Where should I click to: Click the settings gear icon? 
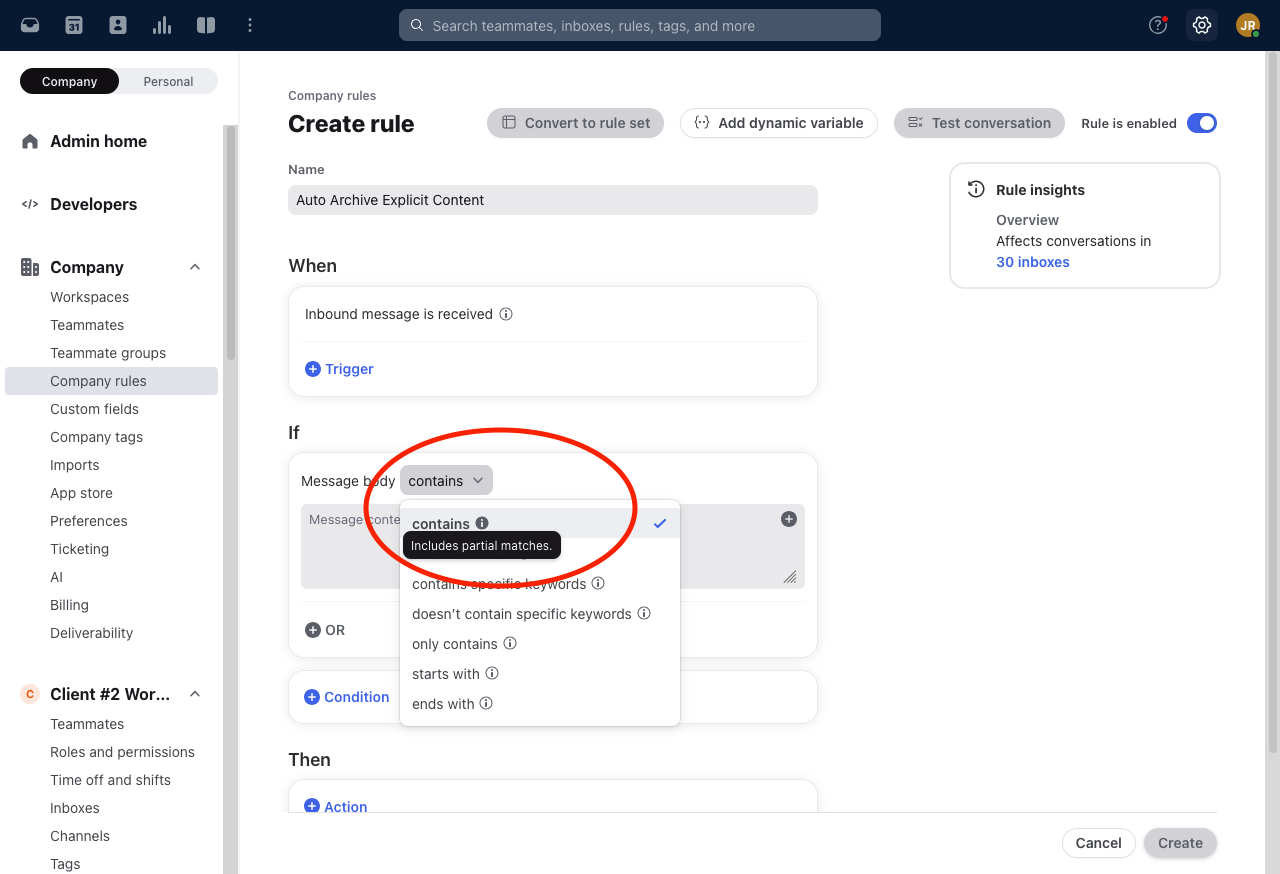(x=1202, y=25)
